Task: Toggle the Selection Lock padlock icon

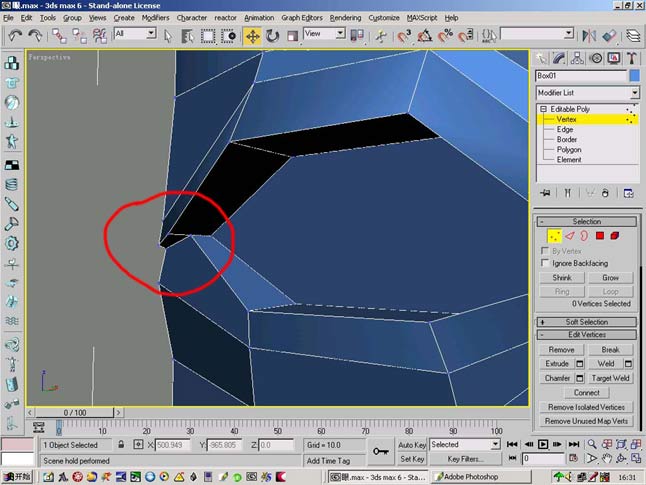Action: (121, 444)
